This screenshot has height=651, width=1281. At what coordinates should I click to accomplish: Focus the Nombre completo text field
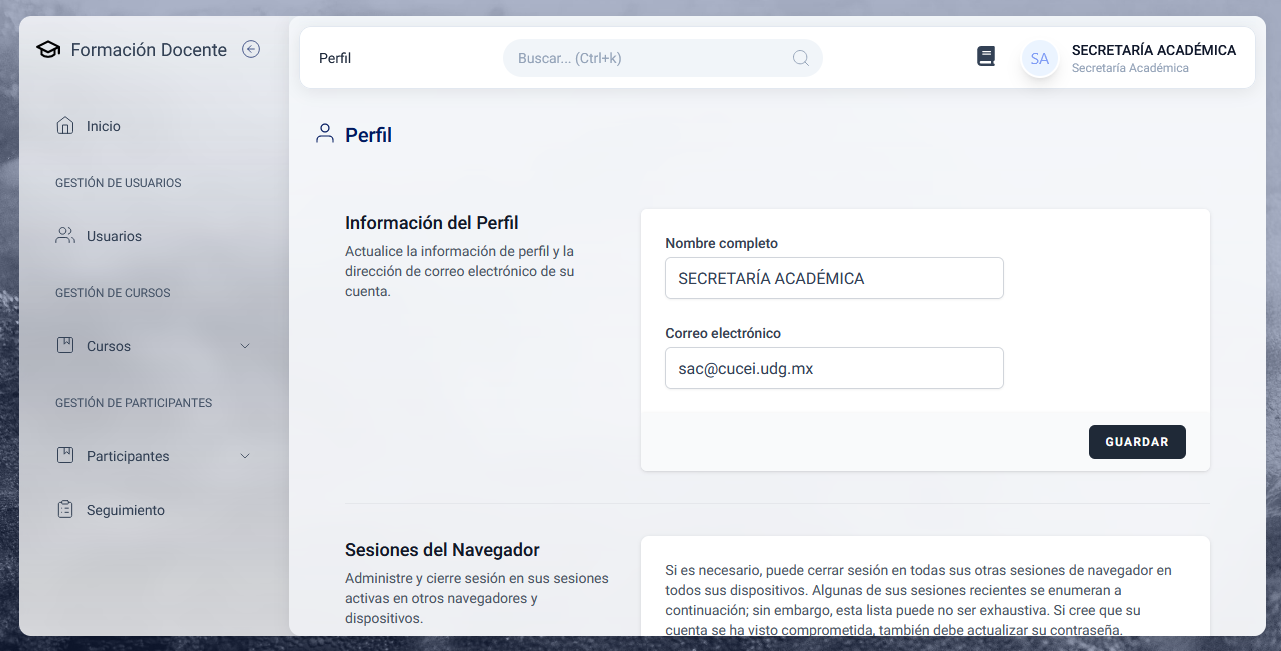pyautogui.click(x=834, y=278)
